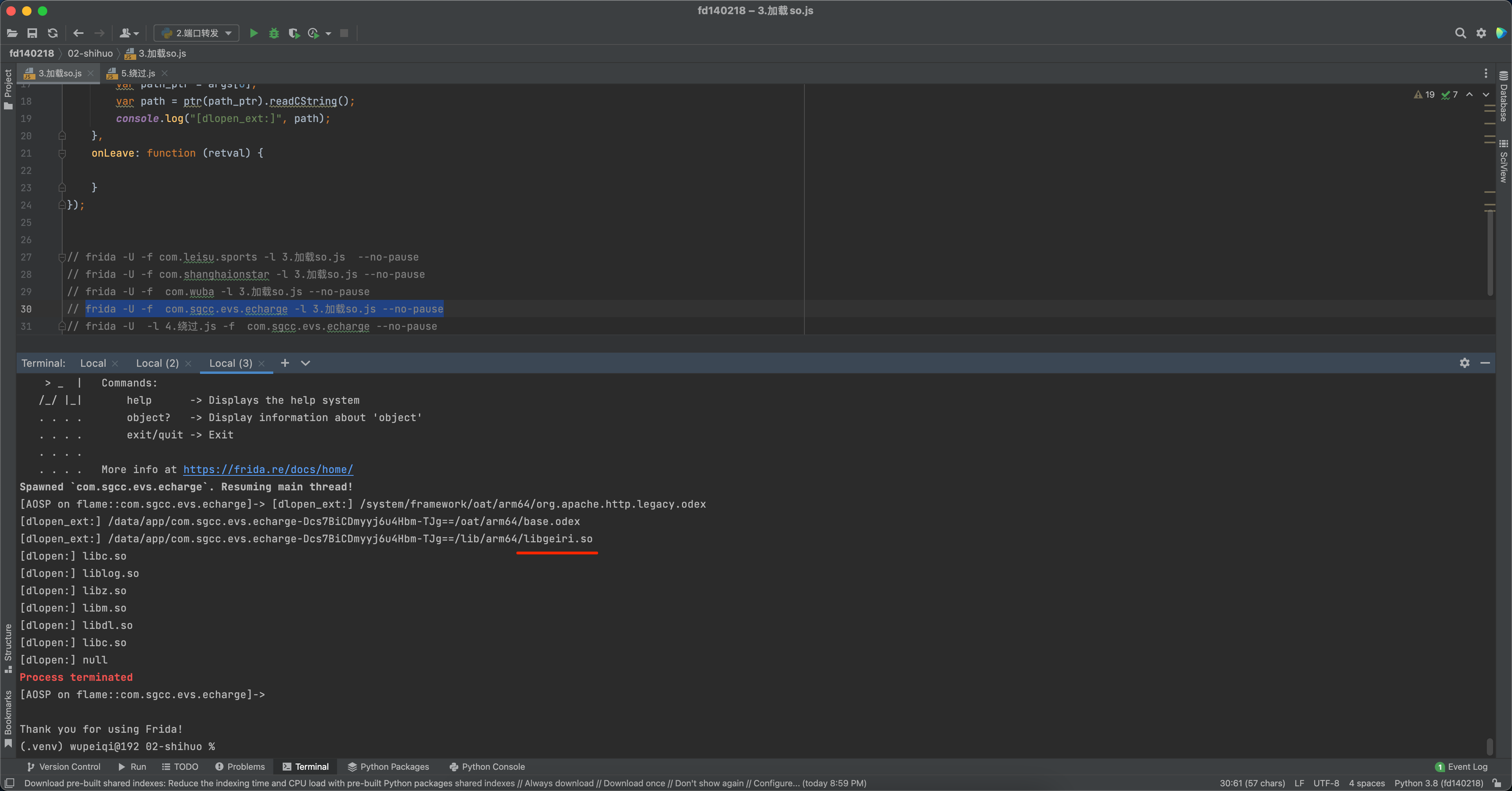
Task: Set breakpoint at line number 30
Action: [x=26, y=309]
